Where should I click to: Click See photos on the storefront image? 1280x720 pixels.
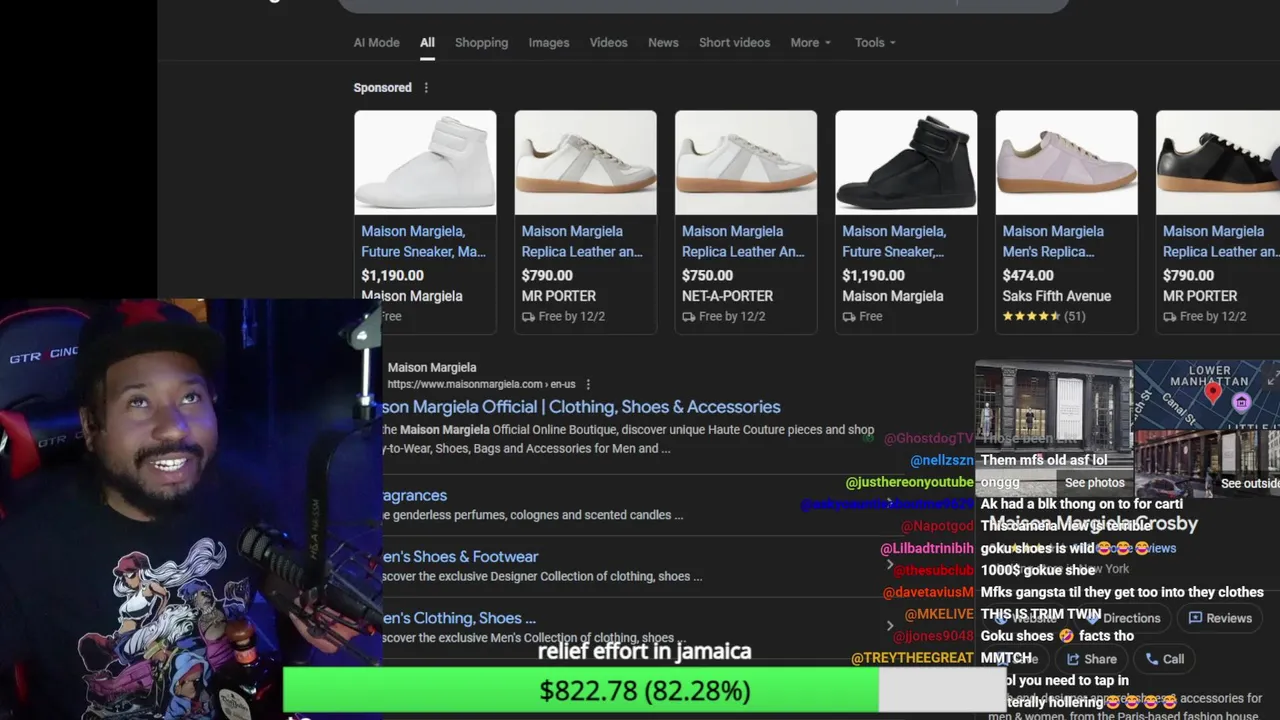pyautogui.click(x=1094, y=482)
